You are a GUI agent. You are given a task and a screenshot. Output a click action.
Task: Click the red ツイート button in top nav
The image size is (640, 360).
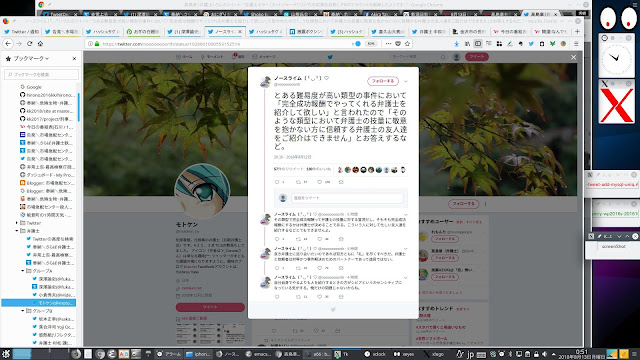pyautogui.click(x=477, y=57)
